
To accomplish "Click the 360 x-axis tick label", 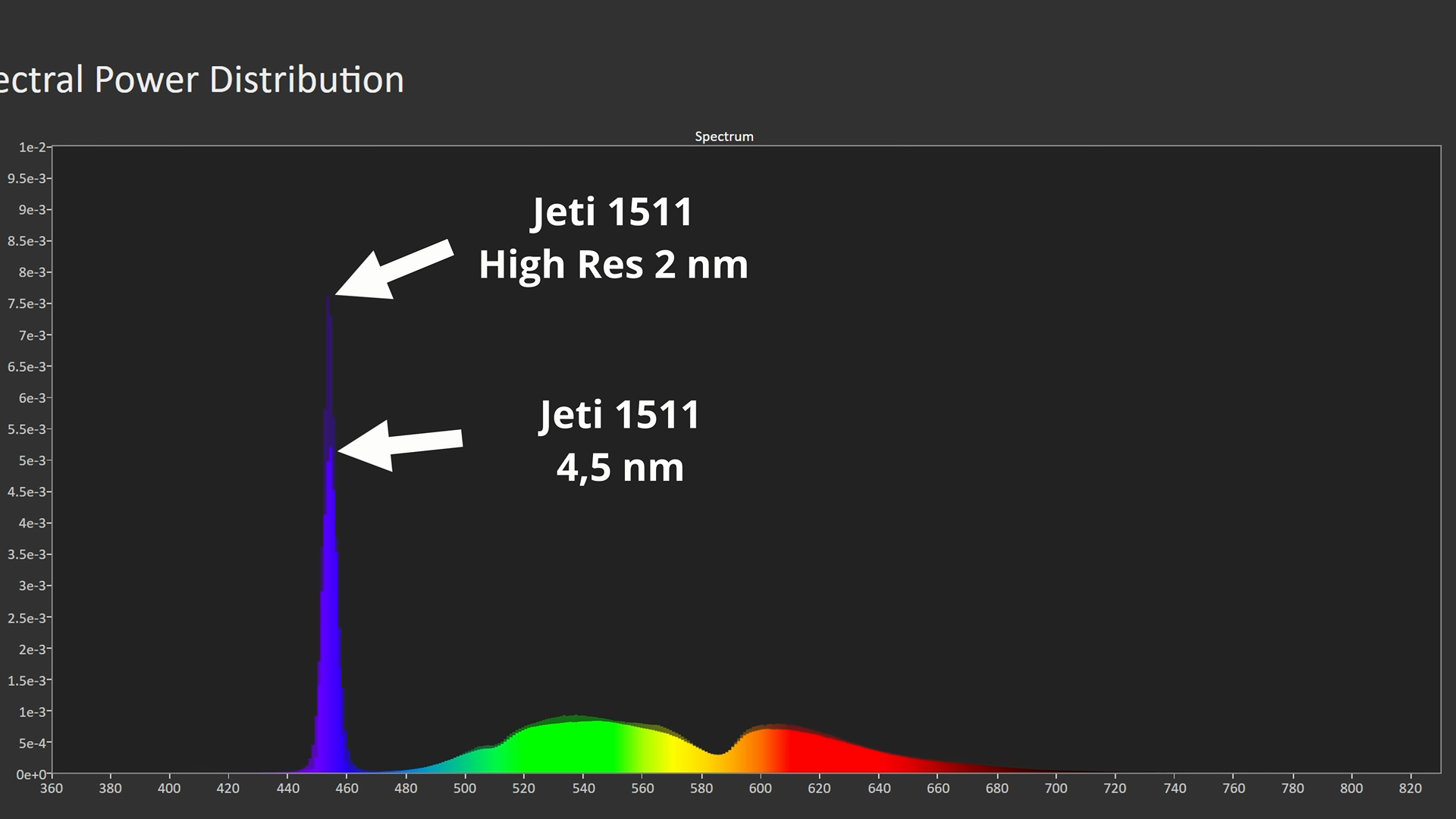I will [x=52, y=789].
